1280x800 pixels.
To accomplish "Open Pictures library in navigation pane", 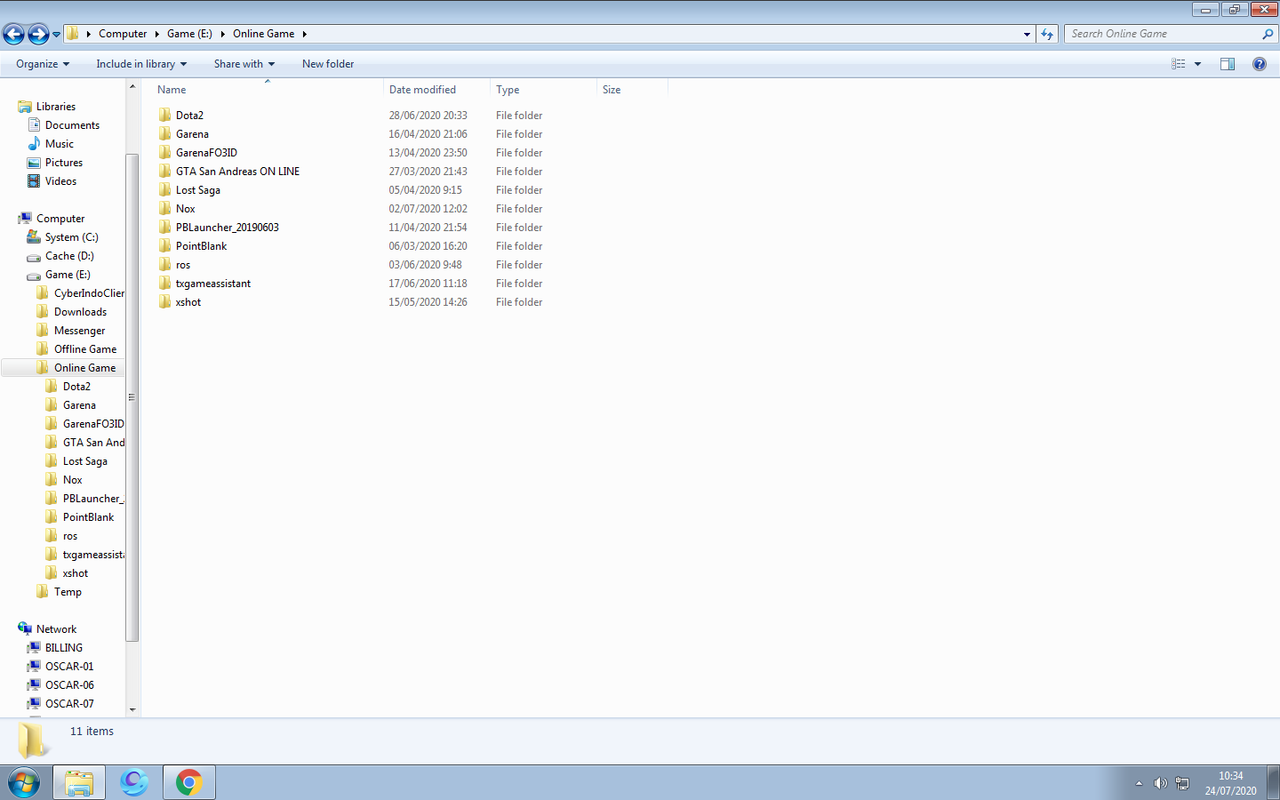I will (64, 162).
